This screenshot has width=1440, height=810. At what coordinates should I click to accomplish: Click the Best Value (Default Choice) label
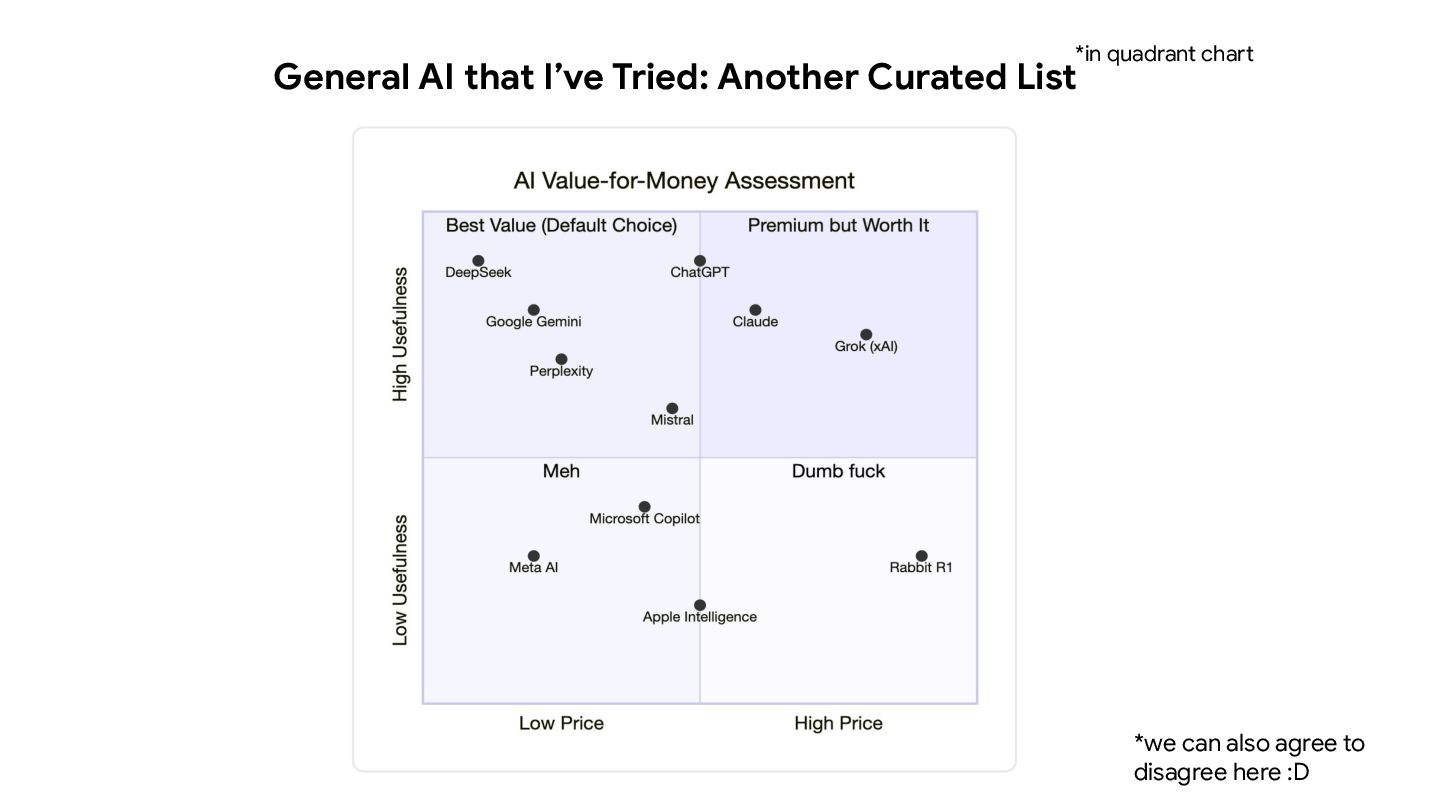561,226
